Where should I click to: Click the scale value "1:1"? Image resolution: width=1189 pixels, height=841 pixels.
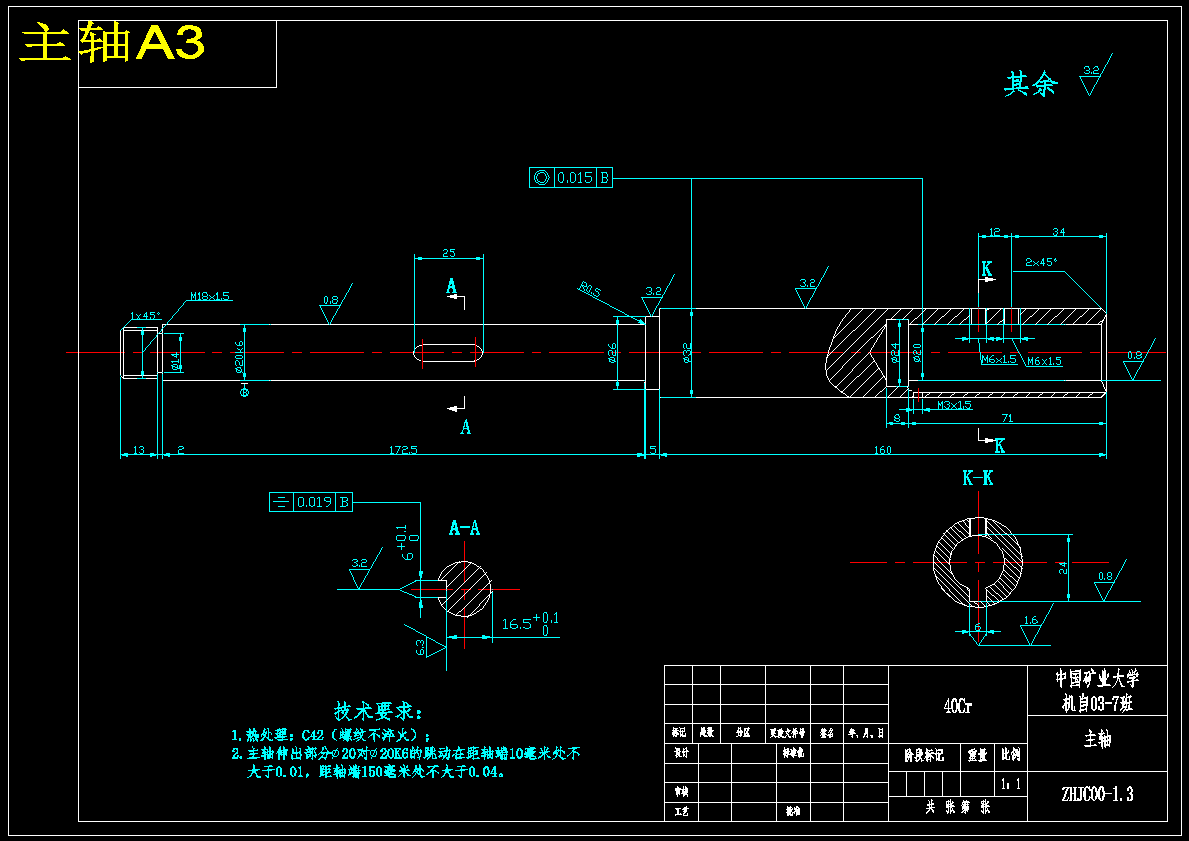click(x=1010, y=784)
